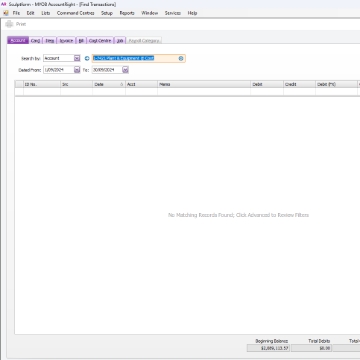Switch to the Job tab
360x360 pixels.
(120, 40)
